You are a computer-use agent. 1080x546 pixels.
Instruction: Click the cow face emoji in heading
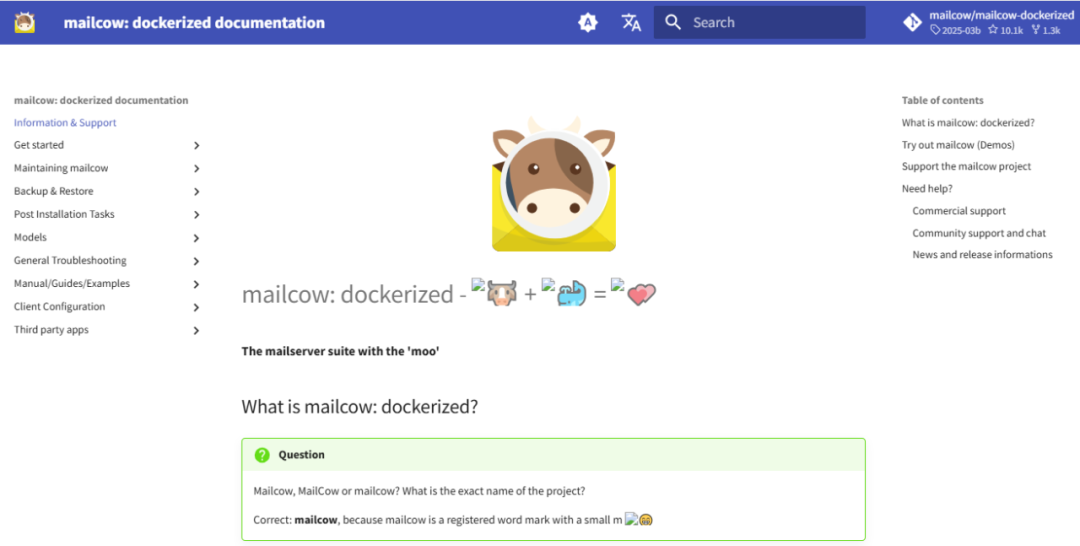pos(500,295)
